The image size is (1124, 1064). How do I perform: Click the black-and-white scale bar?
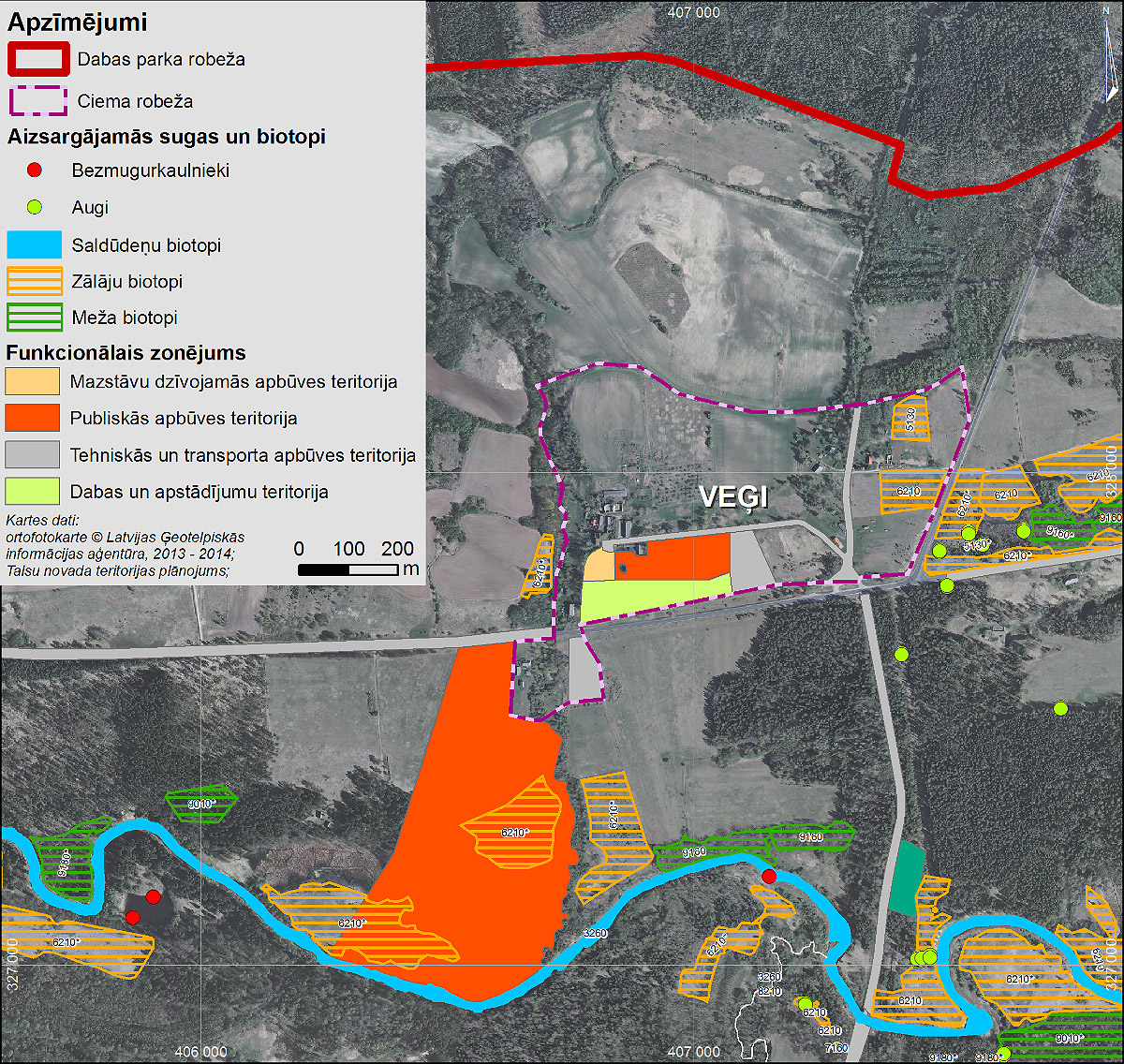pos(348,569)
